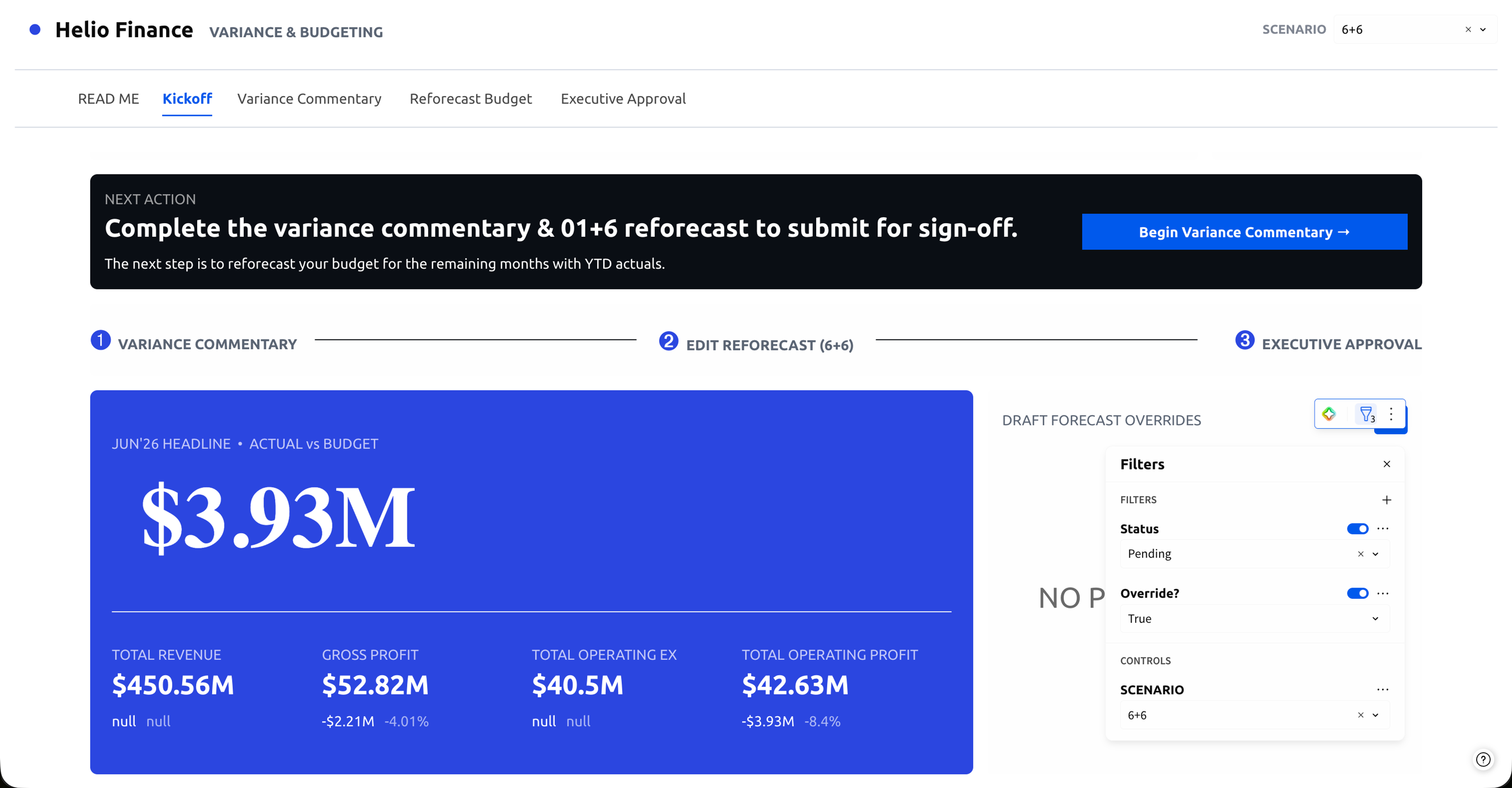Close the Filters panel
The image size is (1512, 788).
click(x=1386, y=464)
